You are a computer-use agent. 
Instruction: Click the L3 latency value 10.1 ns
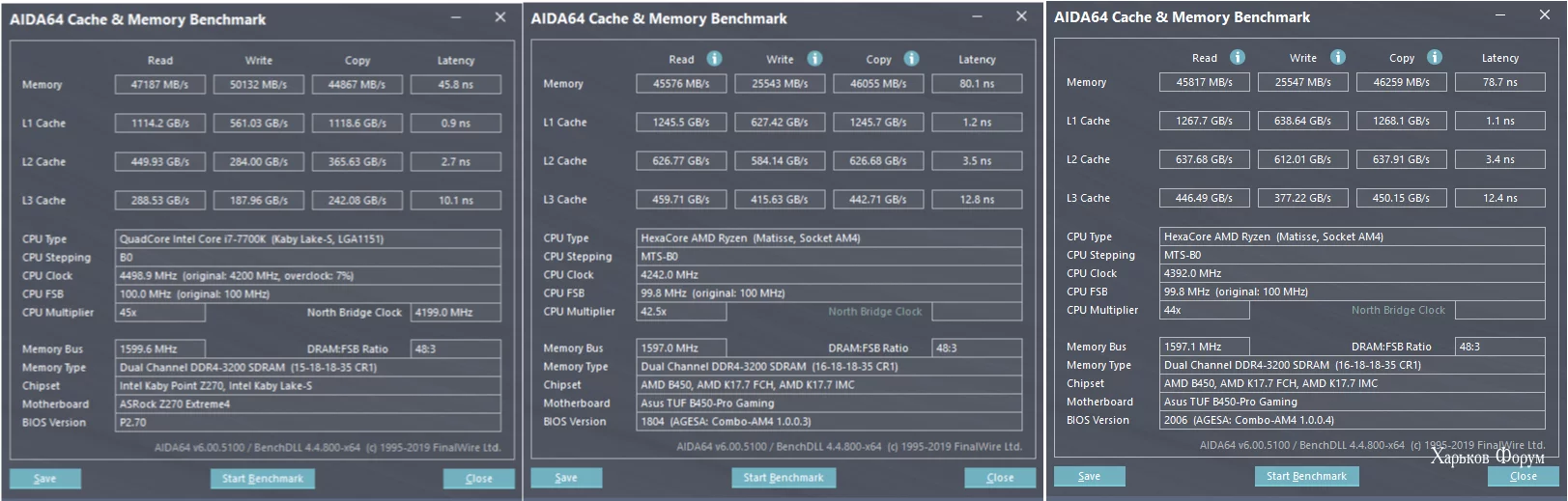click(x=456, y=201)
